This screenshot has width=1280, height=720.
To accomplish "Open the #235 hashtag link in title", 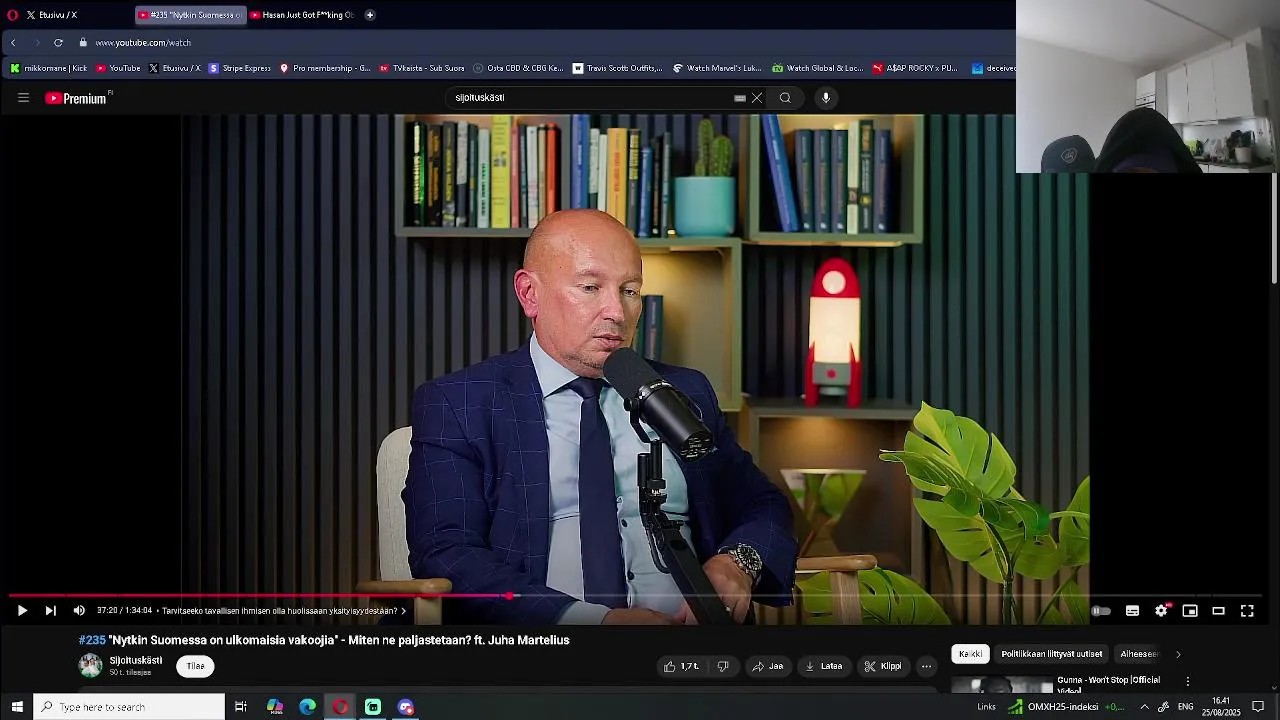I will pyautogui.click(x=92, y=640).
